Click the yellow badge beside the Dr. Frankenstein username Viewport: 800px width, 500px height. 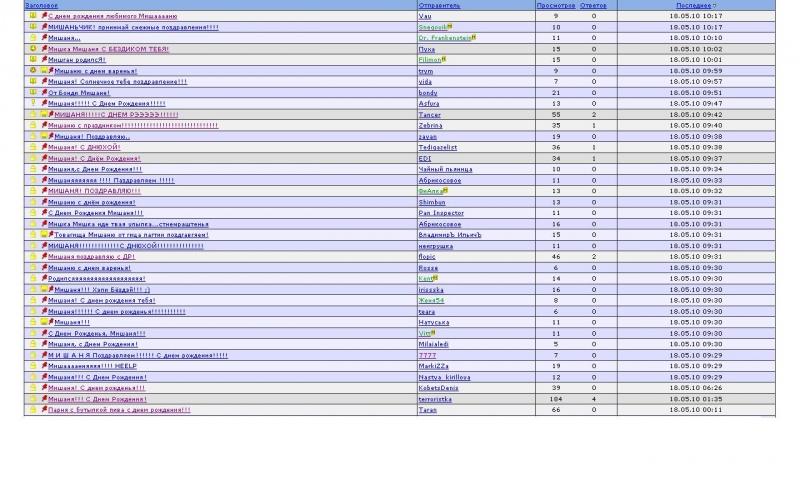[x=473, y=37]
